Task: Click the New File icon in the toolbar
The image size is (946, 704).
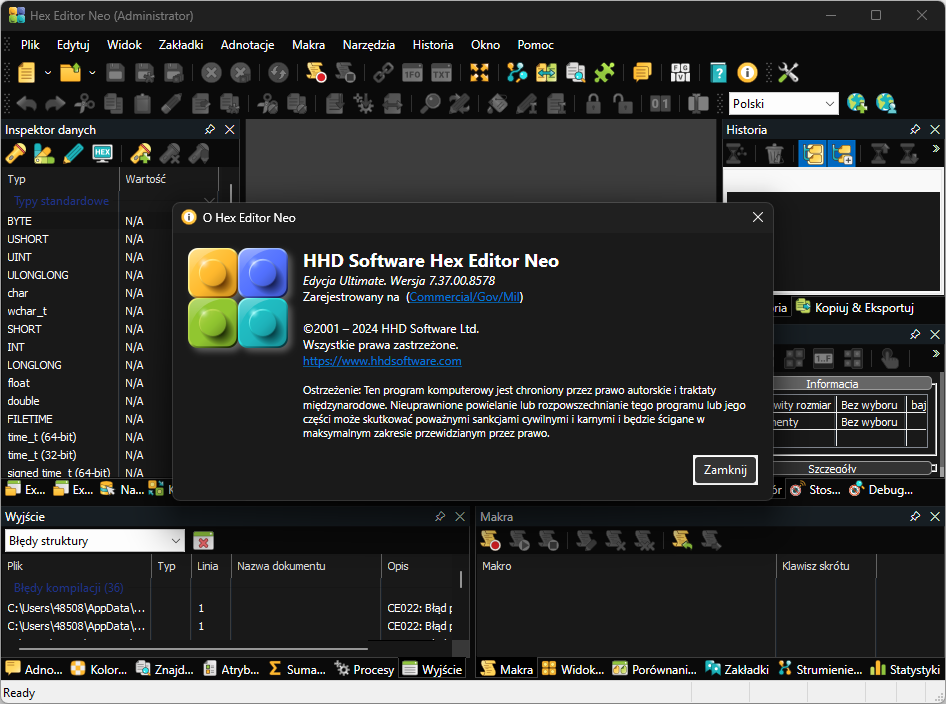Action: click(26, 72)
